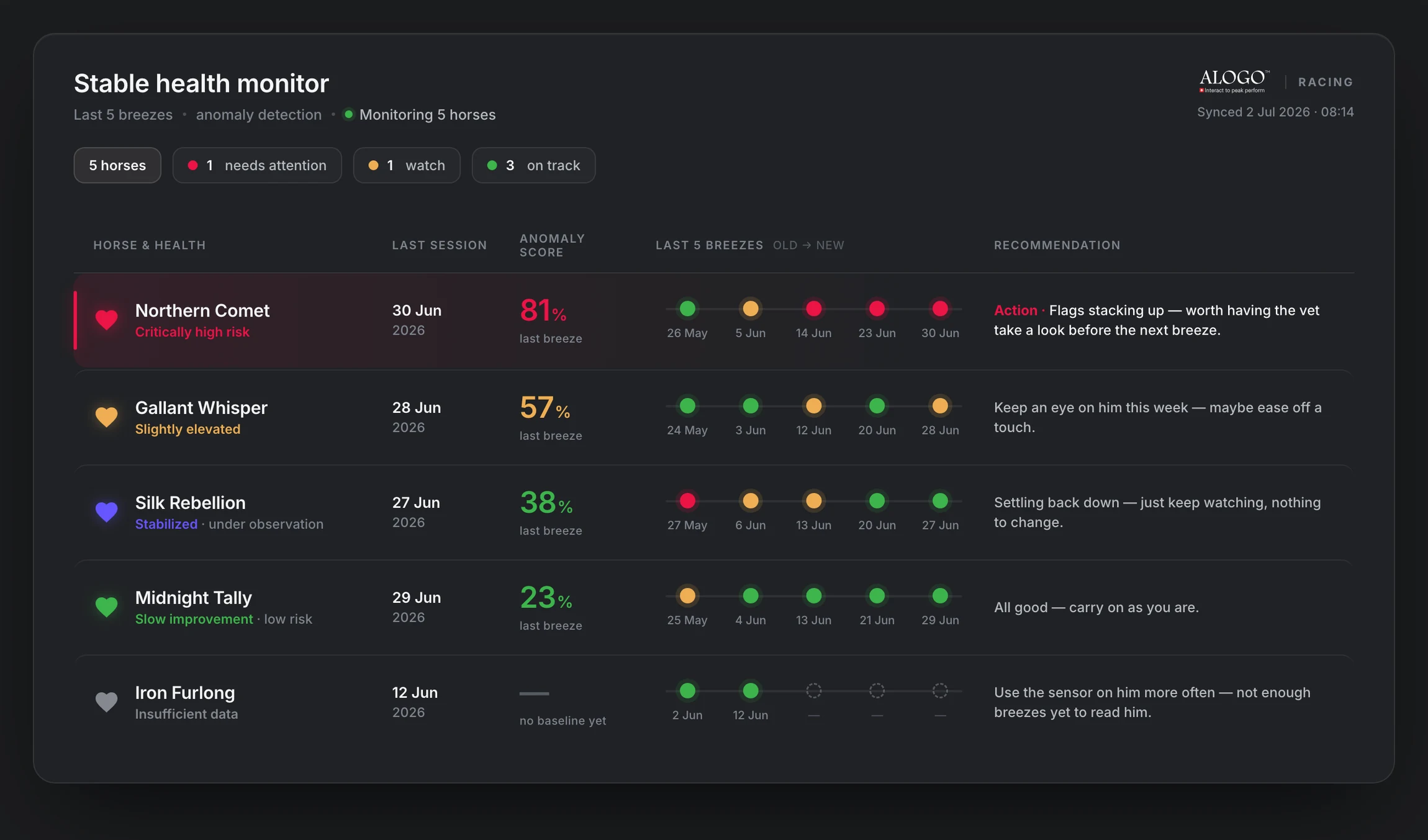Click the ALOGO logo
Image resolution: width=1428 pixels, height=840 pixels.
coord(1234,81)
